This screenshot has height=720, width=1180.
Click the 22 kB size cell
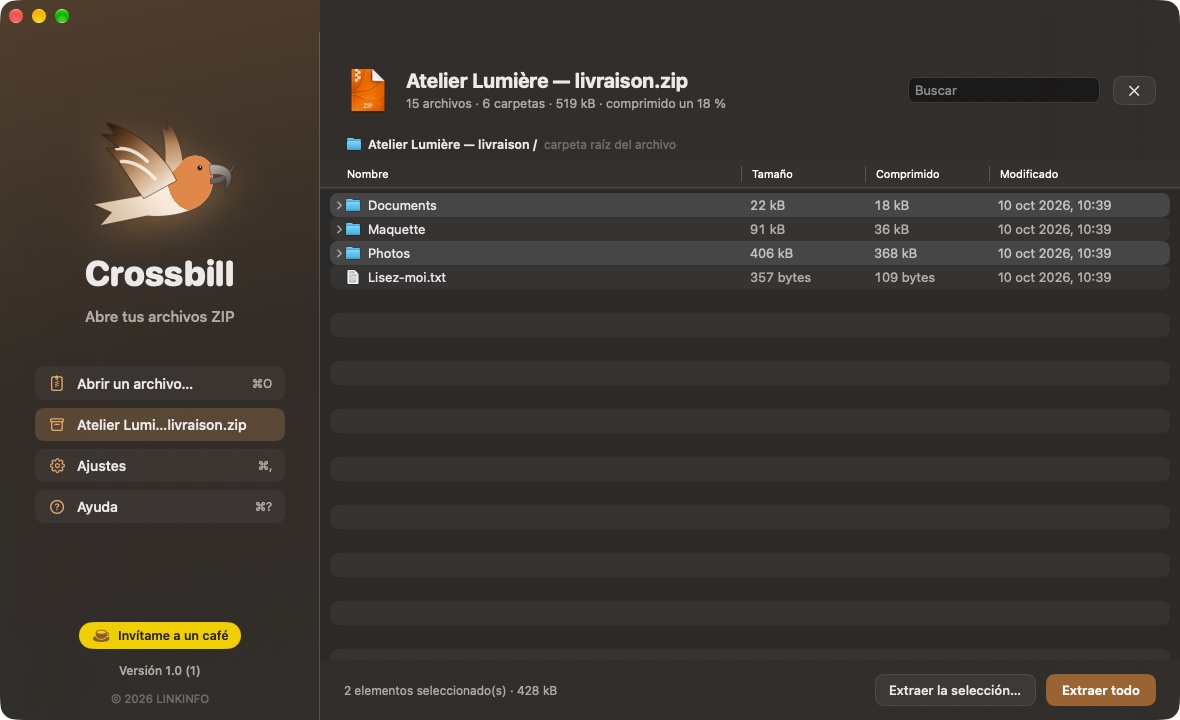pos(767,205)
